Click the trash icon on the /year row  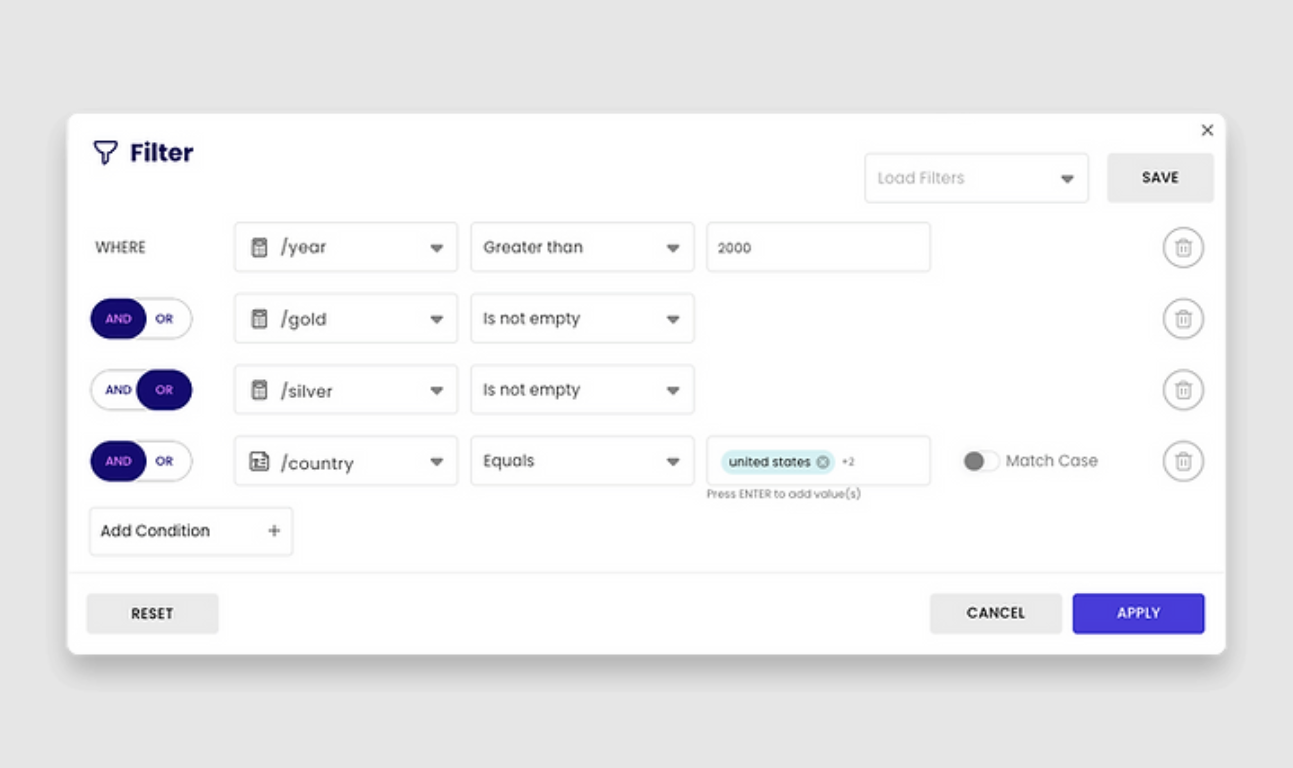[x=1183, y=247]
